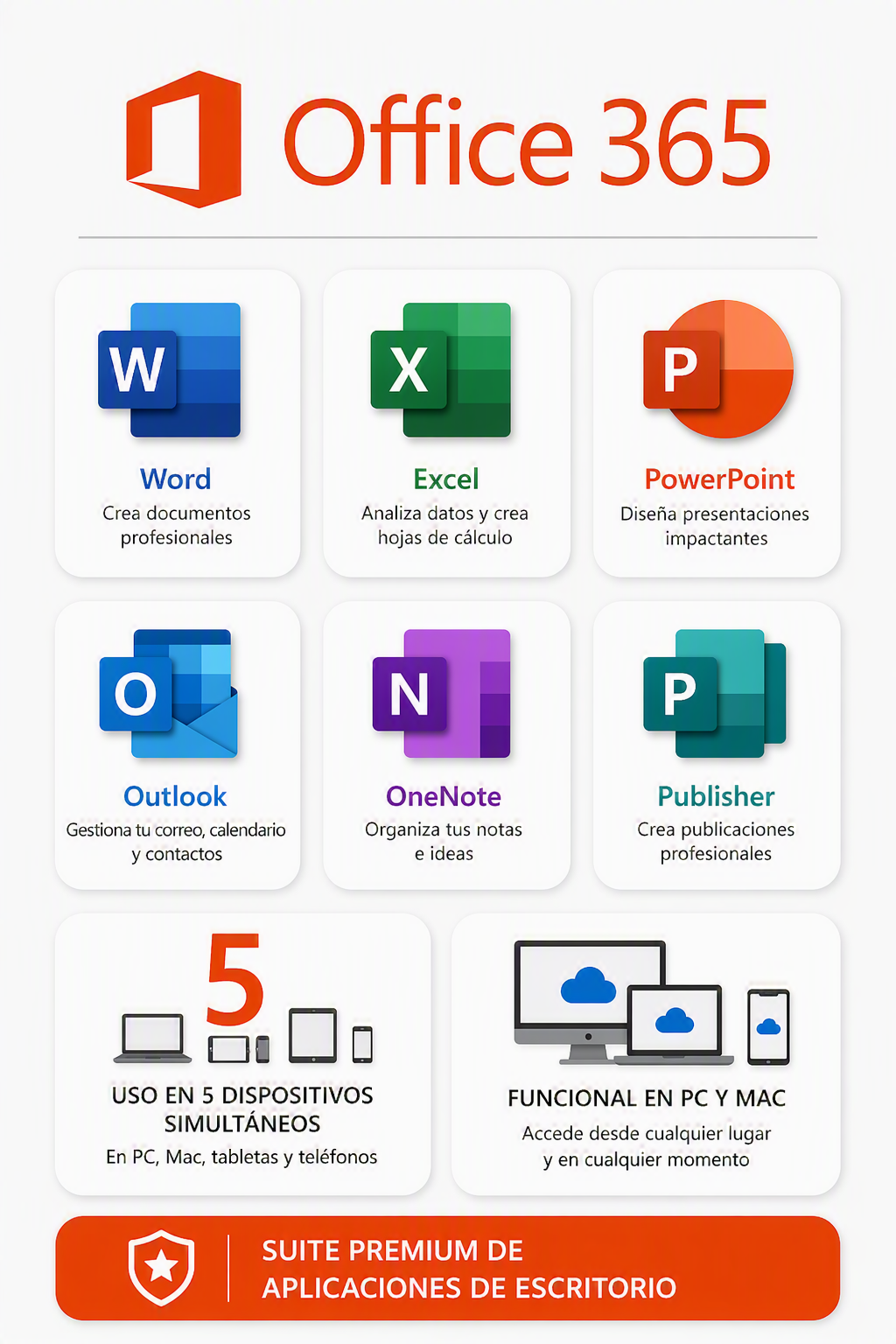Click the Publisher app icon

(x=715, y=693)
